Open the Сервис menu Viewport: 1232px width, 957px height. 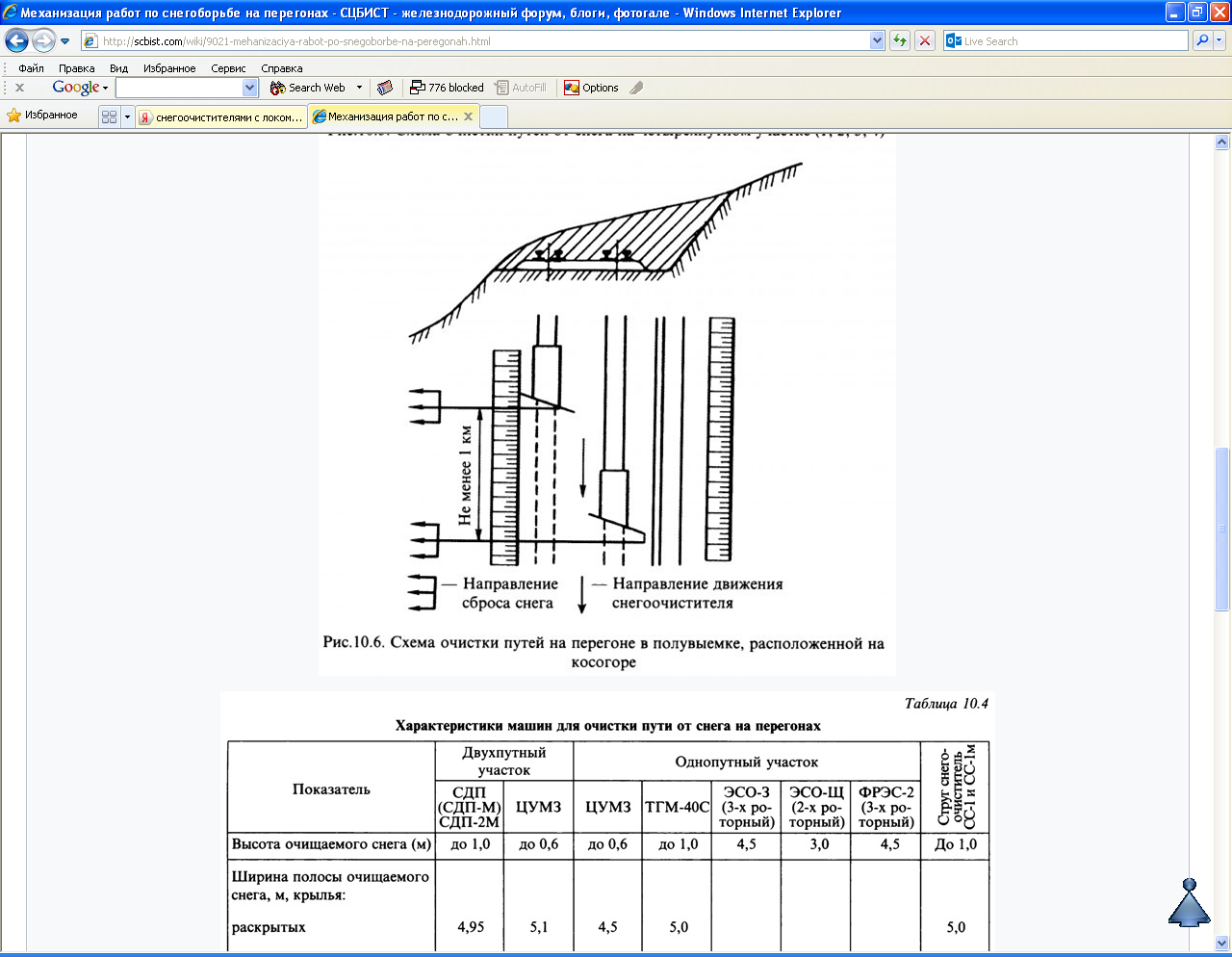[x=228, y=68]
